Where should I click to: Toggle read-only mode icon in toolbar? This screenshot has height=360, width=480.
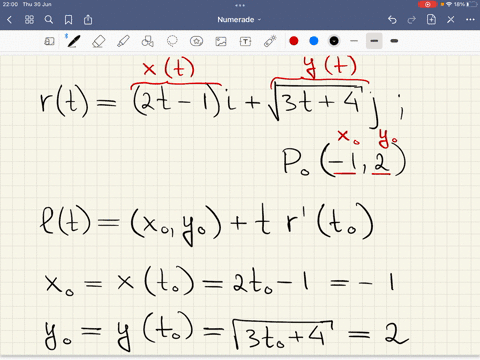point(49,41)
